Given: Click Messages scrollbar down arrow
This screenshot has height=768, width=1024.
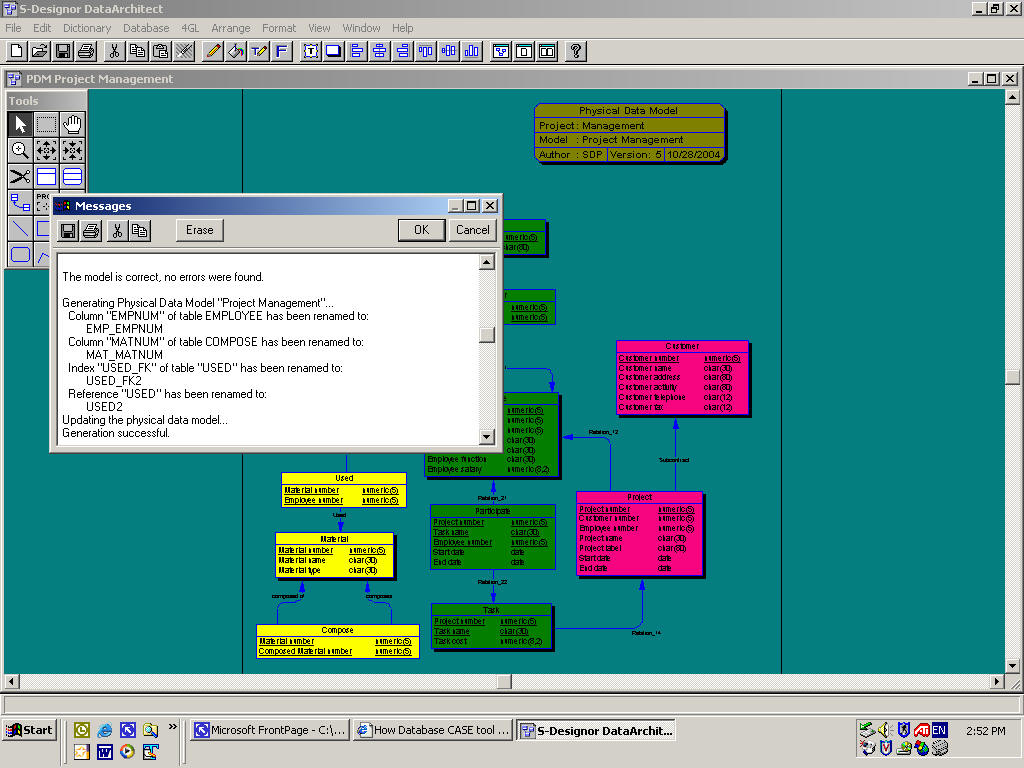Looking at the screenshot, I should 487,436.
